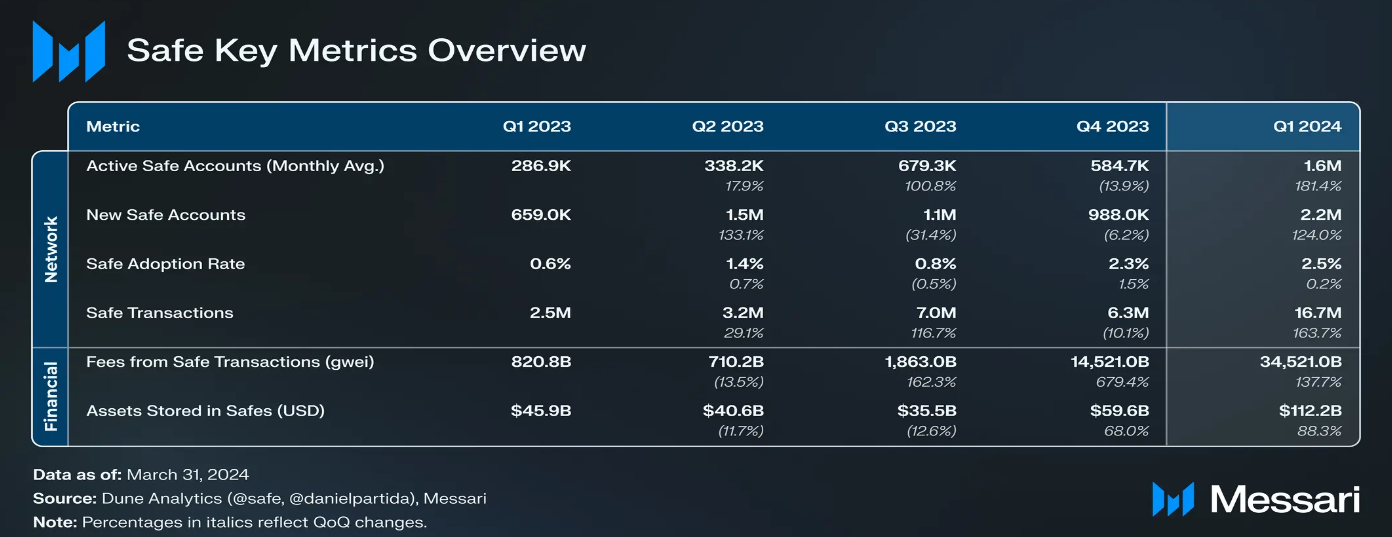This screenshot has width=1392, height=537.
Task: Click the '659.0K' new accounts value
Action: [x=540, y=215]
